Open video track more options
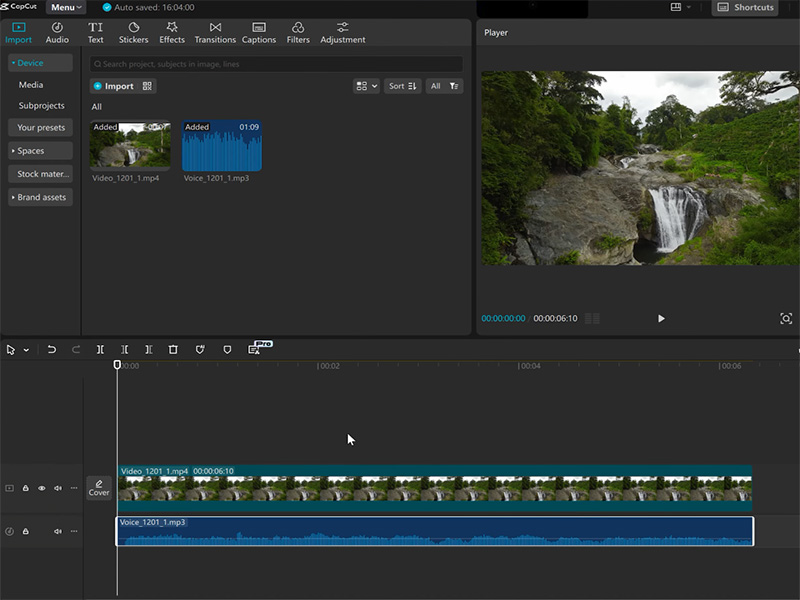 click(74, 488)
